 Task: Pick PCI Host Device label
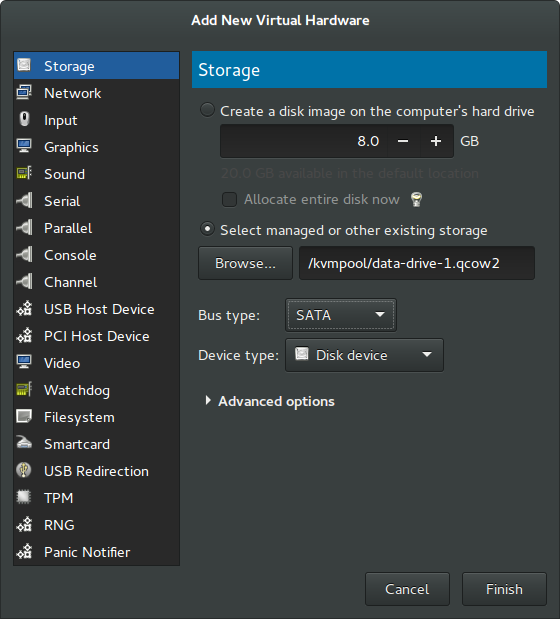pyautogui.click(x=97, y=336)
